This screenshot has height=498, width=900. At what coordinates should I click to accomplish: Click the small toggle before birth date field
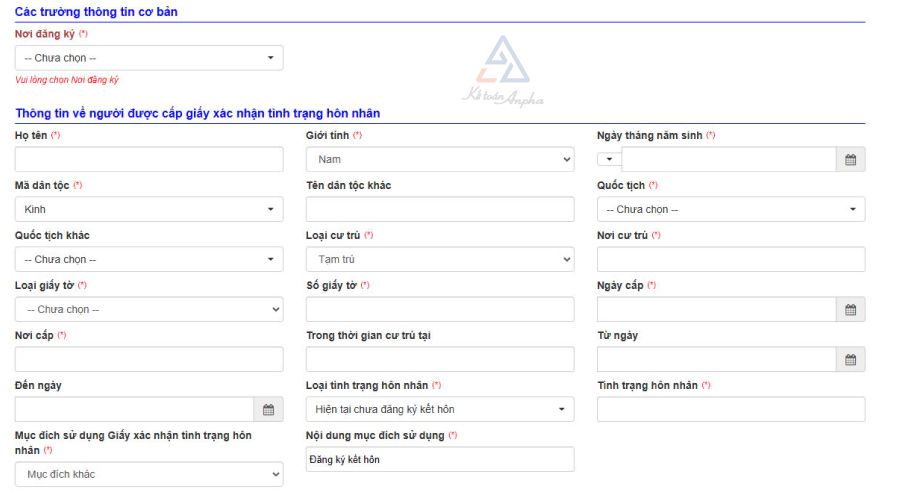(608, 160)
